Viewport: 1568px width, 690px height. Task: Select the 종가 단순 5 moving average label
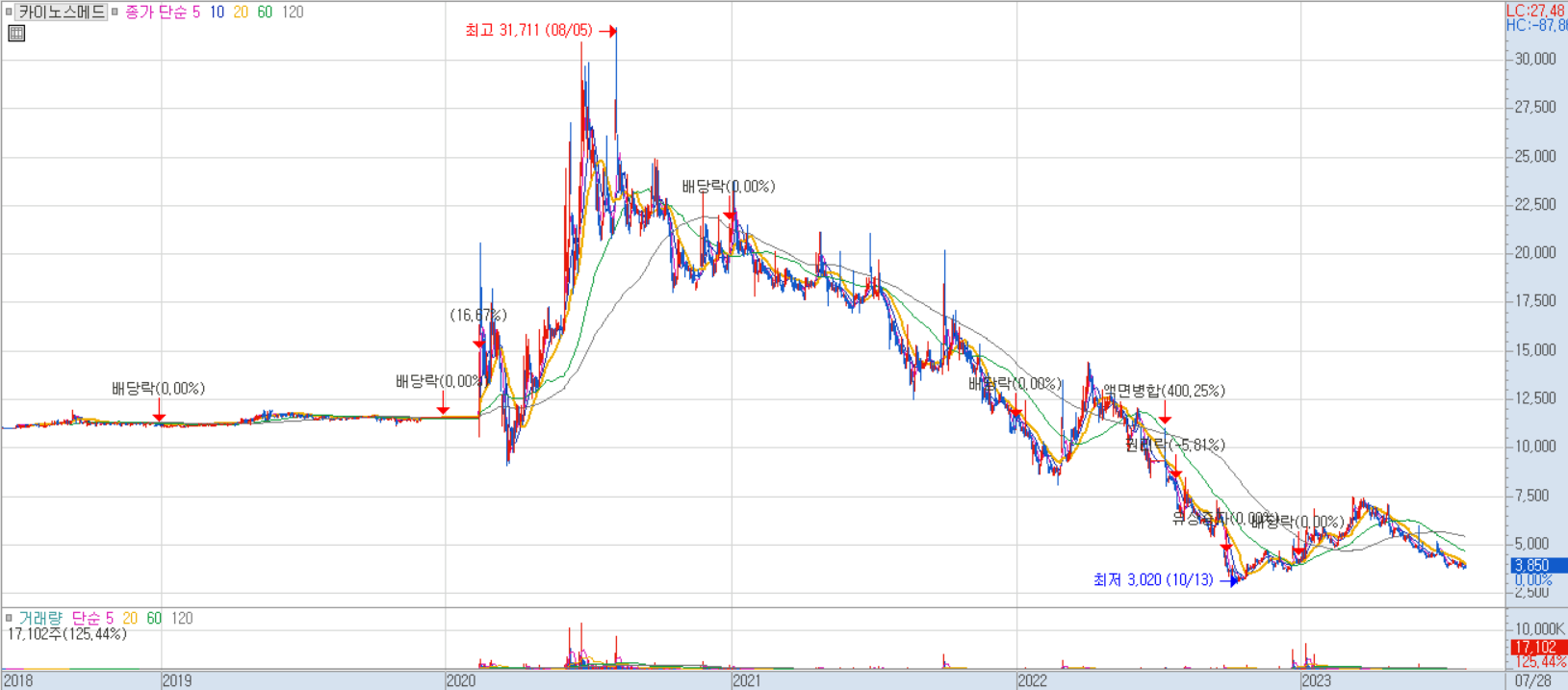(x=163, y=13)
